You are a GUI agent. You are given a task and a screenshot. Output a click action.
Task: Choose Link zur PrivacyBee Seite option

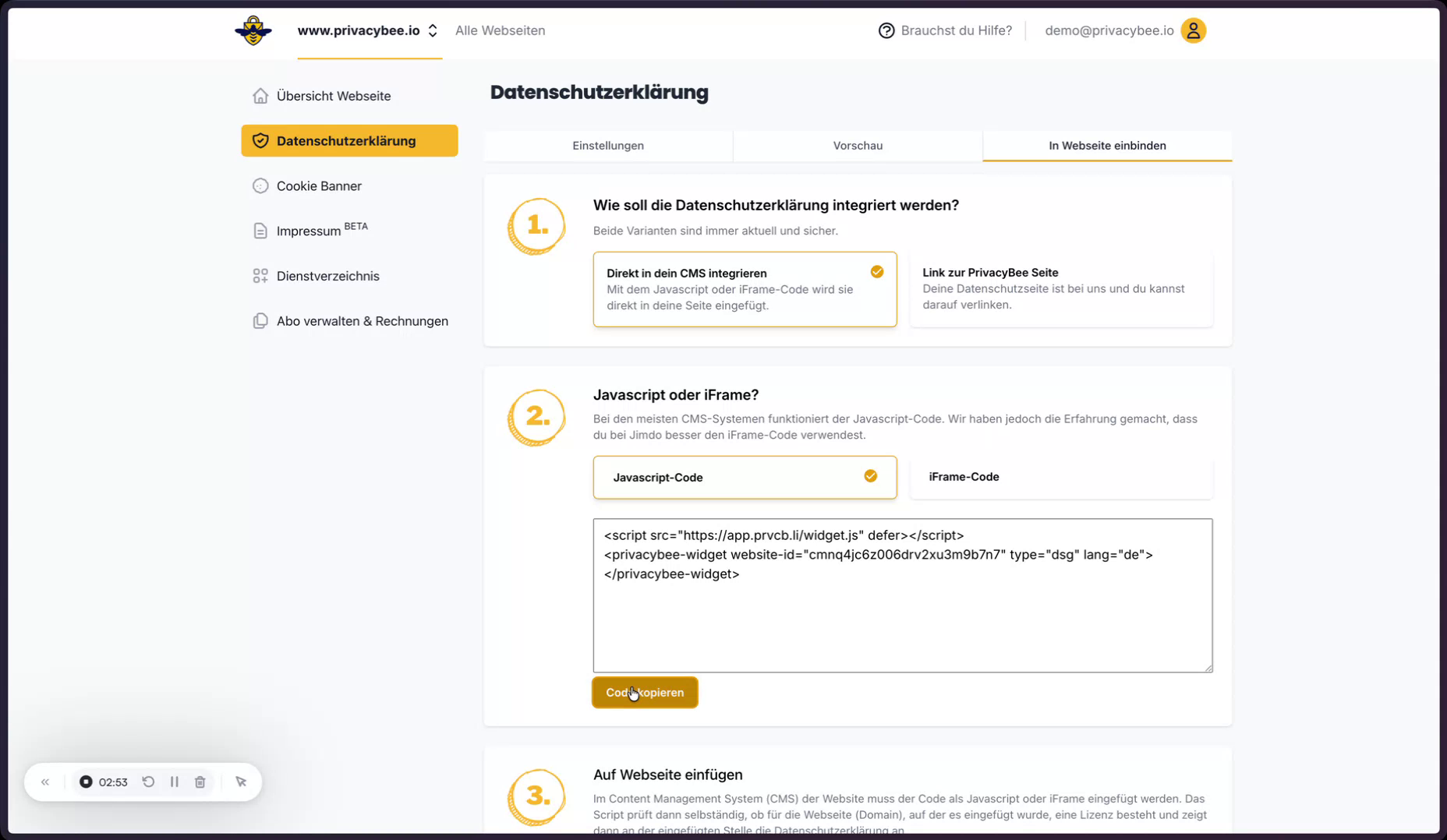click(1061, 289)
